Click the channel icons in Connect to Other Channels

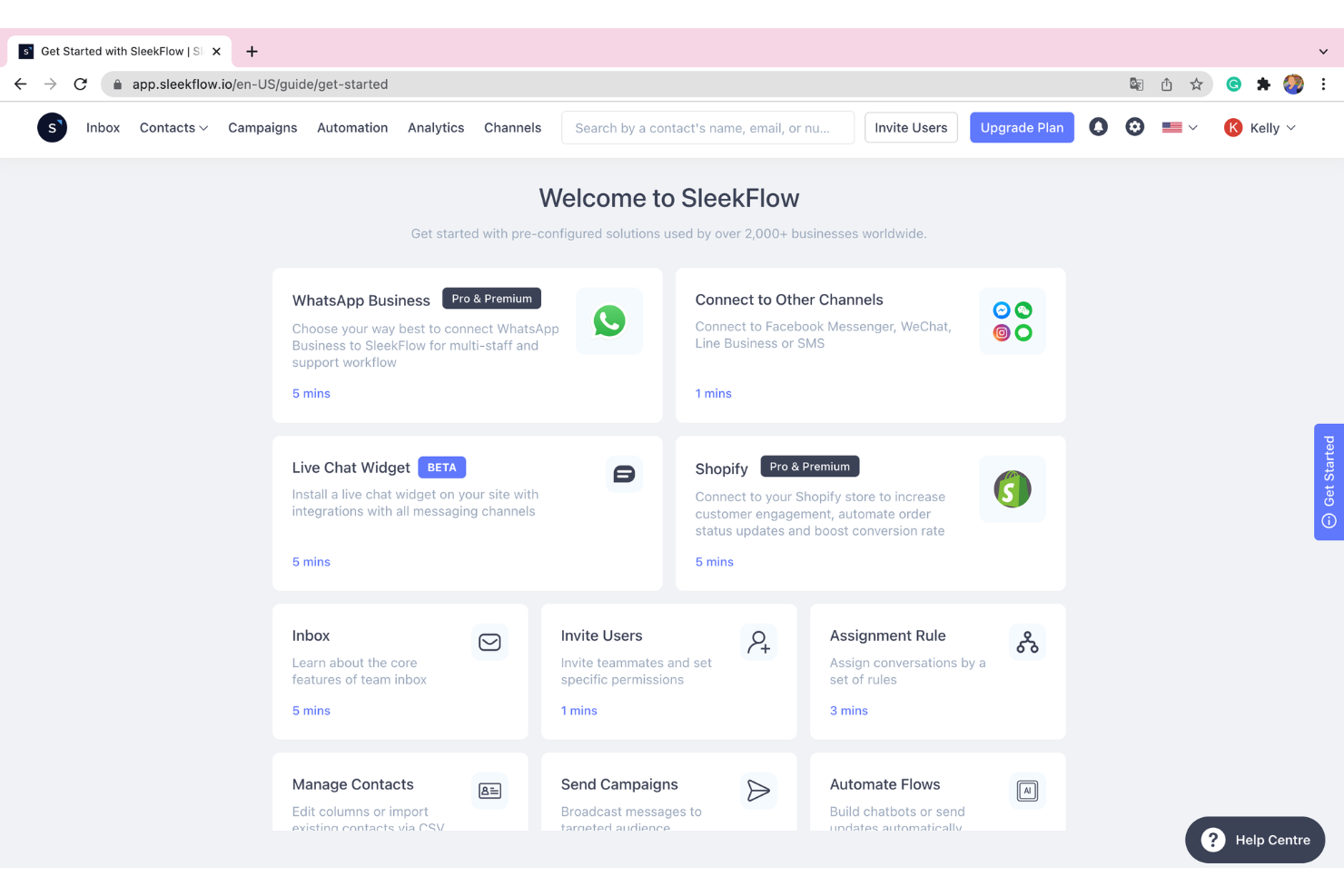(1013, 321)
